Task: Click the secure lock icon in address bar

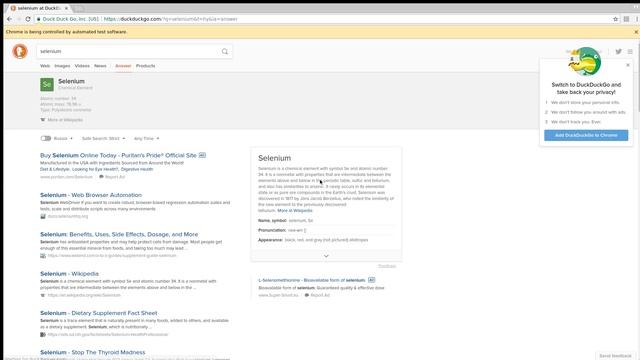Action: (38, 19)
